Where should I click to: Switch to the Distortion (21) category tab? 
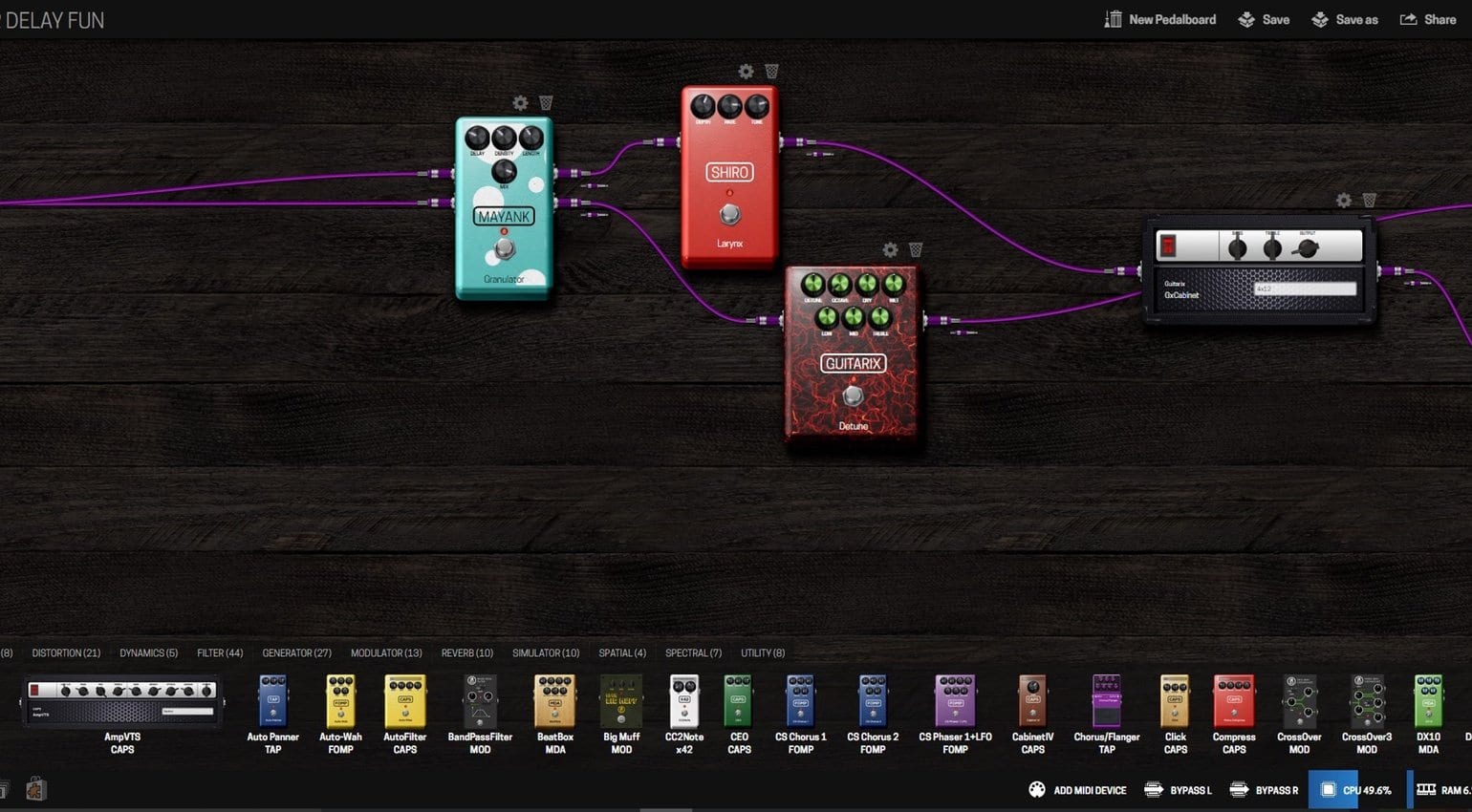pyautogui.click(x=66, y=653)
